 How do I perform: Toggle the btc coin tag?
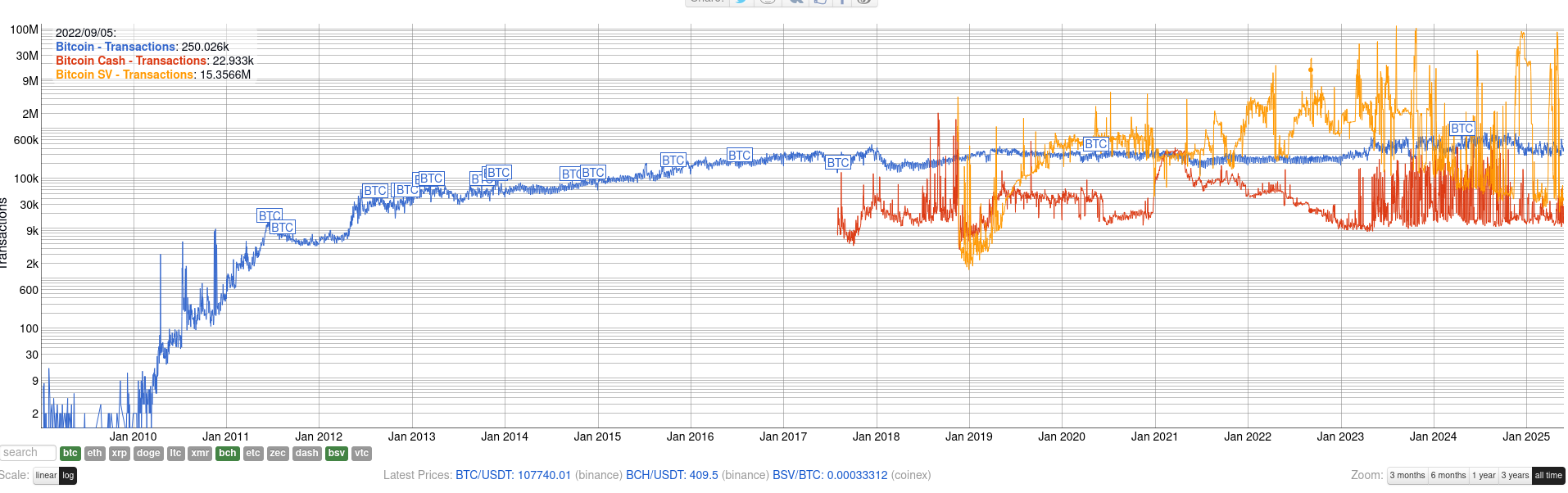[x=70, y=454]
